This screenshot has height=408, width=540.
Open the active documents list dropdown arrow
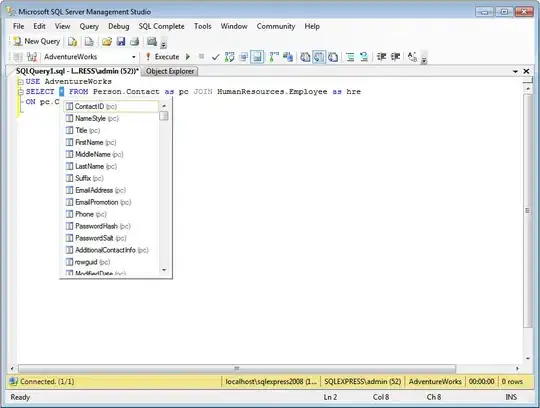click(515, 71)
